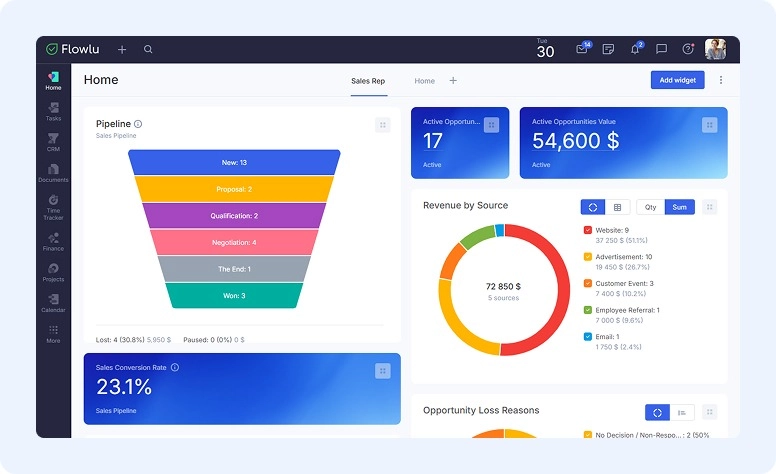Open the three-dot dashboard options menu
The height and width of the screenshot is (474, 776).
click(721, 80)
